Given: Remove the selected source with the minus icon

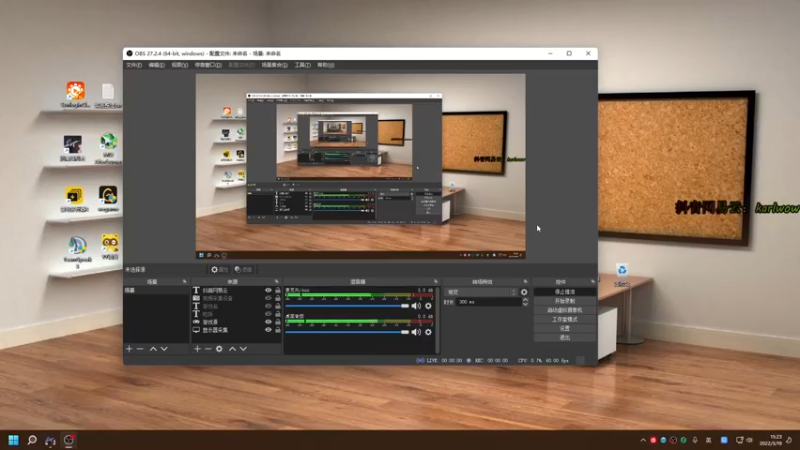Looking at the screenshot, I should pyautogui.click(x=208, y=349).
